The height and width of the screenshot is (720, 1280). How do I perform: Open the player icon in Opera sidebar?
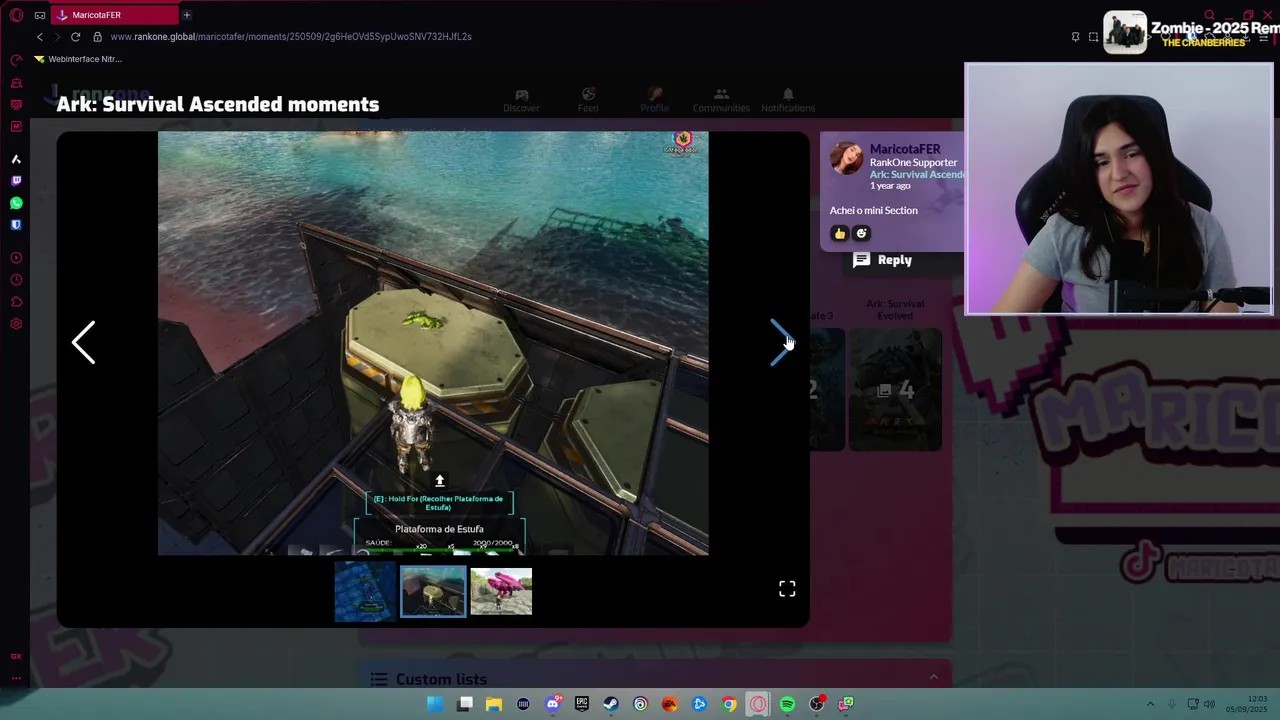[16, 258]
